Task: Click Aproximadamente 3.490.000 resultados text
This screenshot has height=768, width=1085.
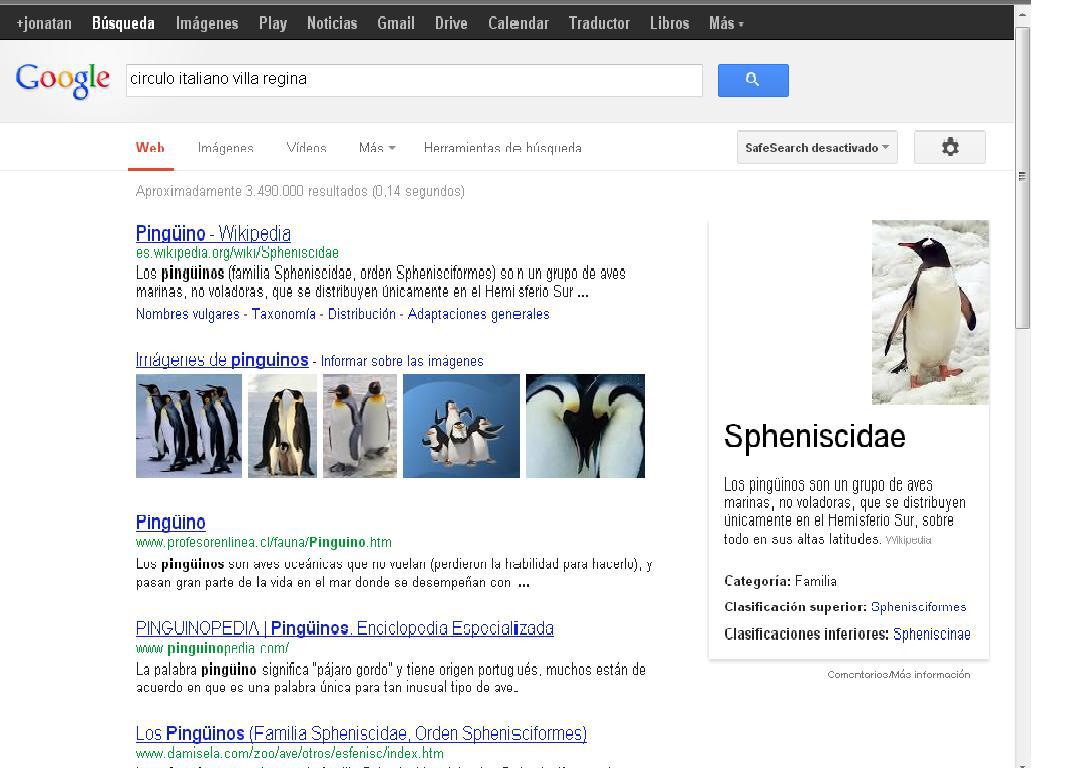Action: click(x=300, y=191)
